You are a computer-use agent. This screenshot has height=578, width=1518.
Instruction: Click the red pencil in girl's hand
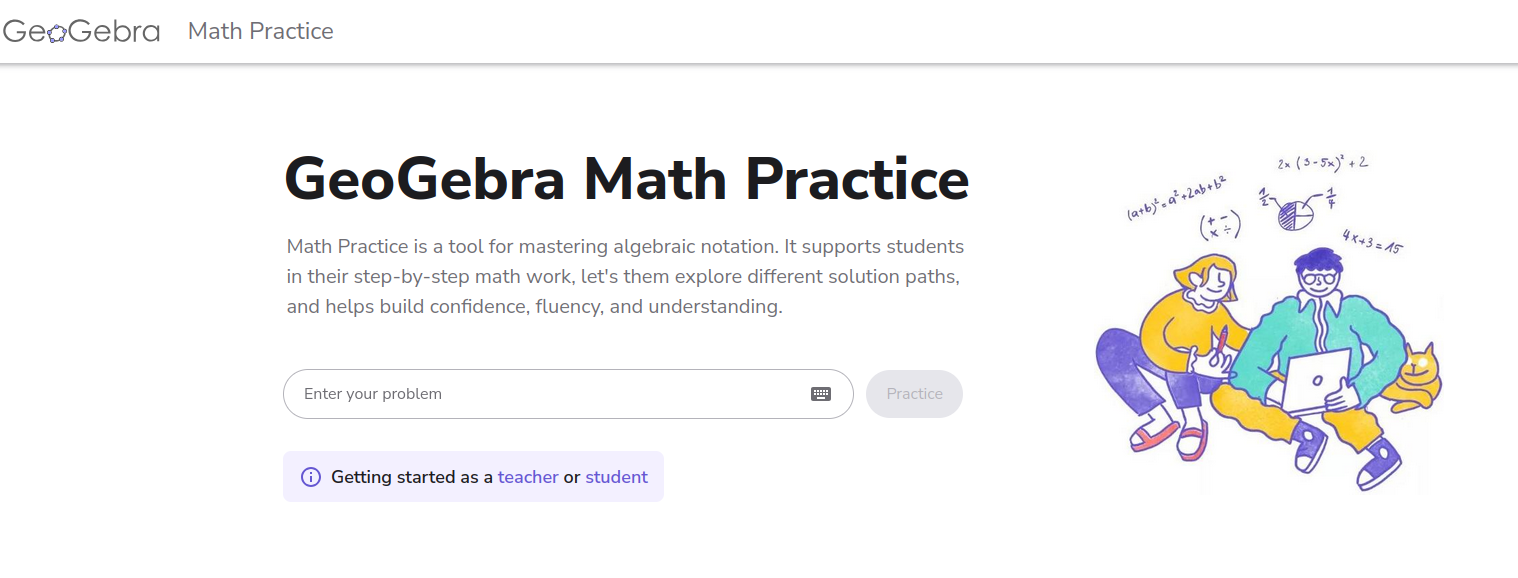pos(1221,338)
